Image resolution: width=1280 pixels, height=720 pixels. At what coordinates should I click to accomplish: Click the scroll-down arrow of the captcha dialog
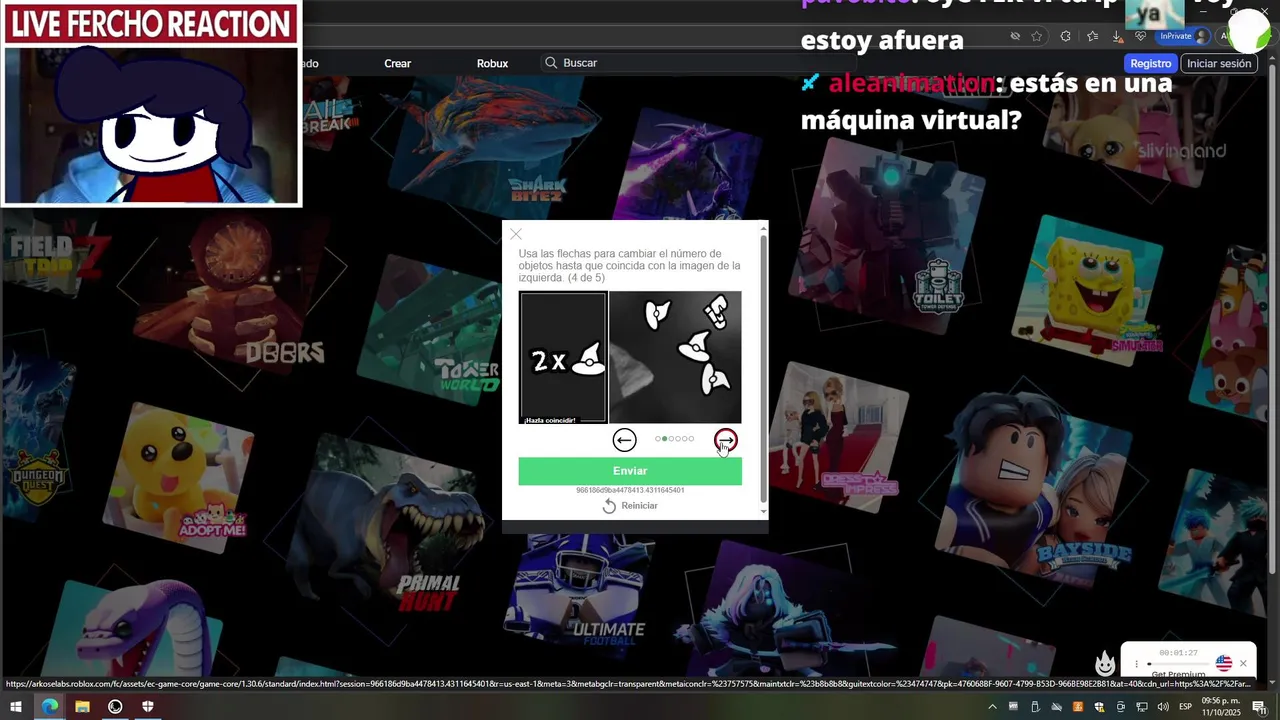764,511
